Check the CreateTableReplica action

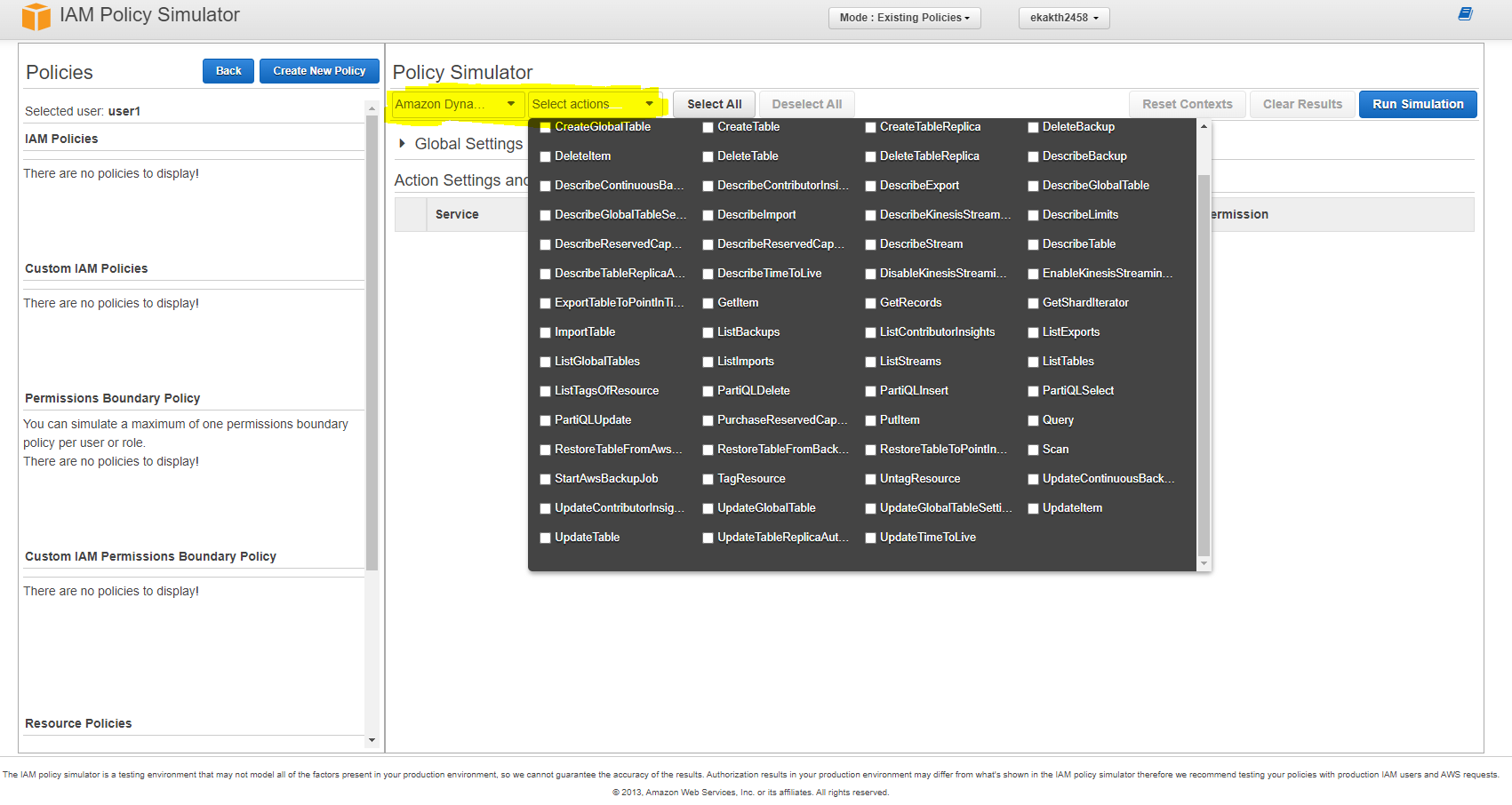coord(871,128)
